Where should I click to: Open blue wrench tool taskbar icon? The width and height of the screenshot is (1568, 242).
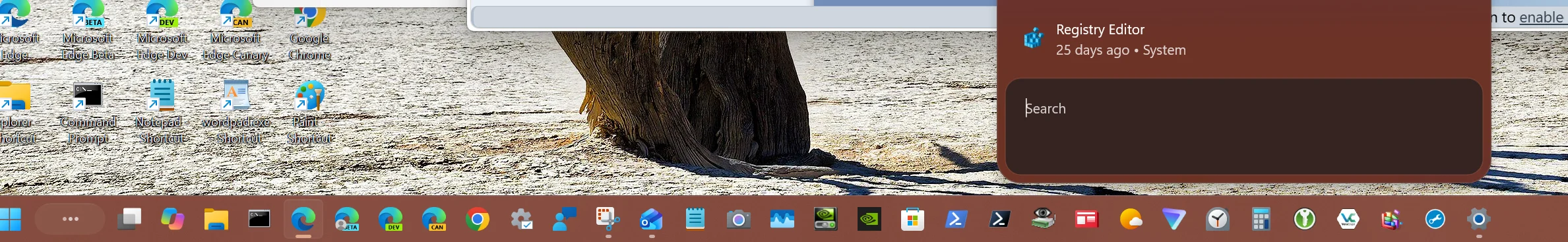click(x=1435, y=219)
